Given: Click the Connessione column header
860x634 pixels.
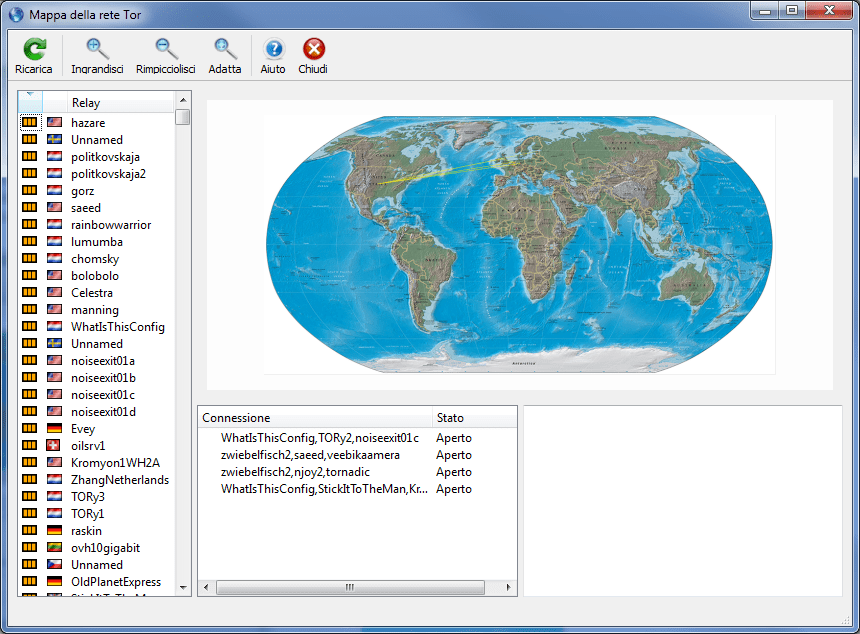Looking at the screenshot, I should click(x=315, y=418).
